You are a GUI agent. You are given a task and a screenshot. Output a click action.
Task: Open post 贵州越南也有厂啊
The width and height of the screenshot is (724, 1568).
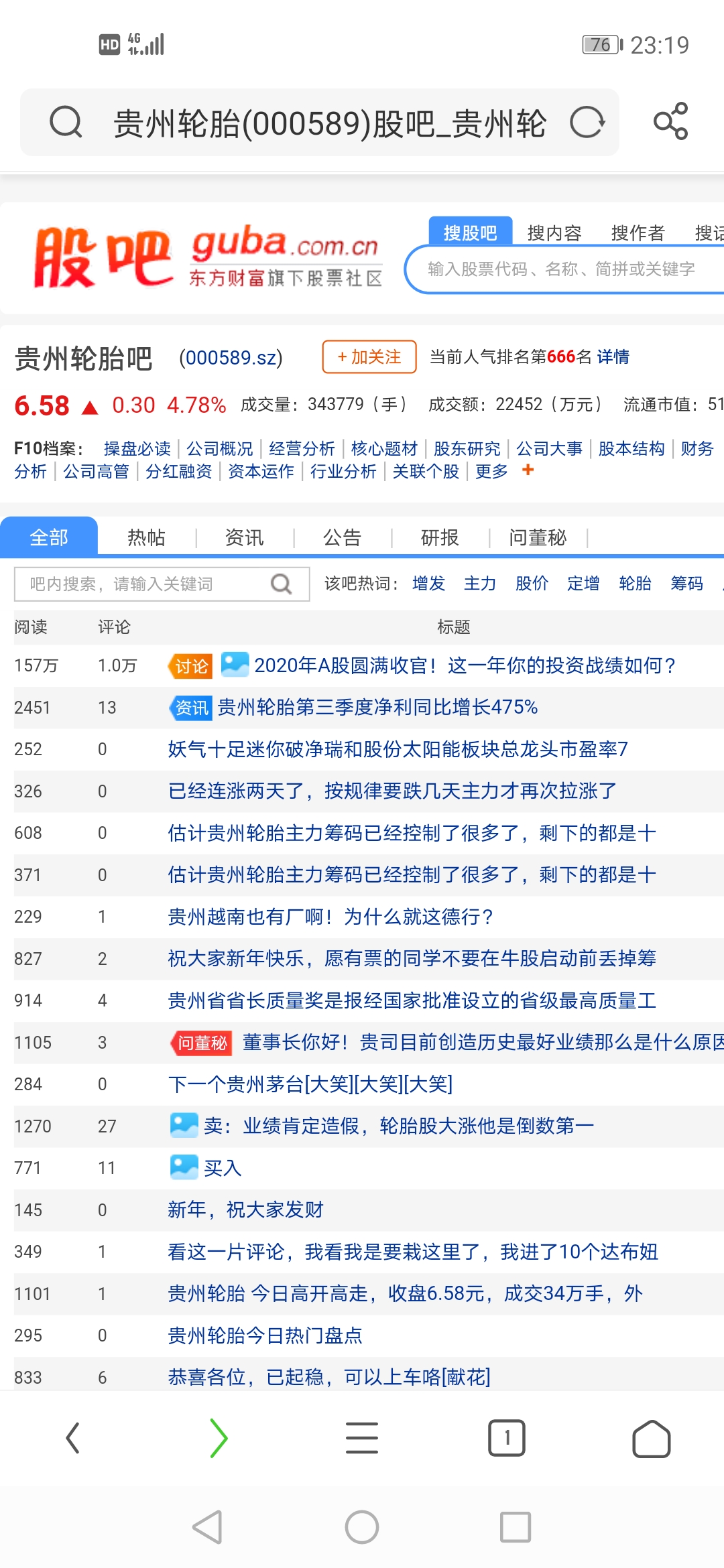(x=331, y=916)
